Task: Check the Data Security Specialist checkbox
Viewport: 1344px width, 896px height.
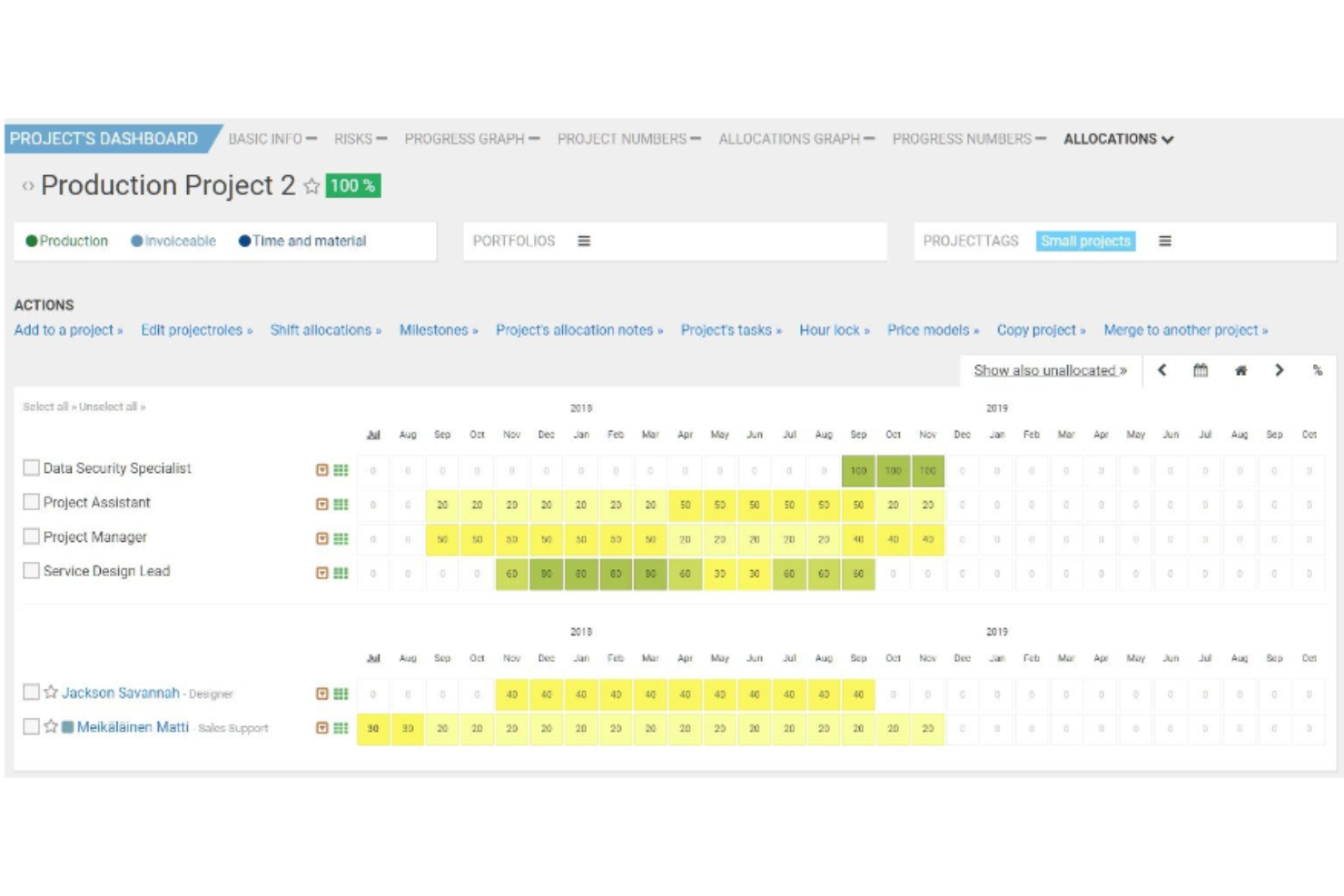Action: tap(31, 468)
